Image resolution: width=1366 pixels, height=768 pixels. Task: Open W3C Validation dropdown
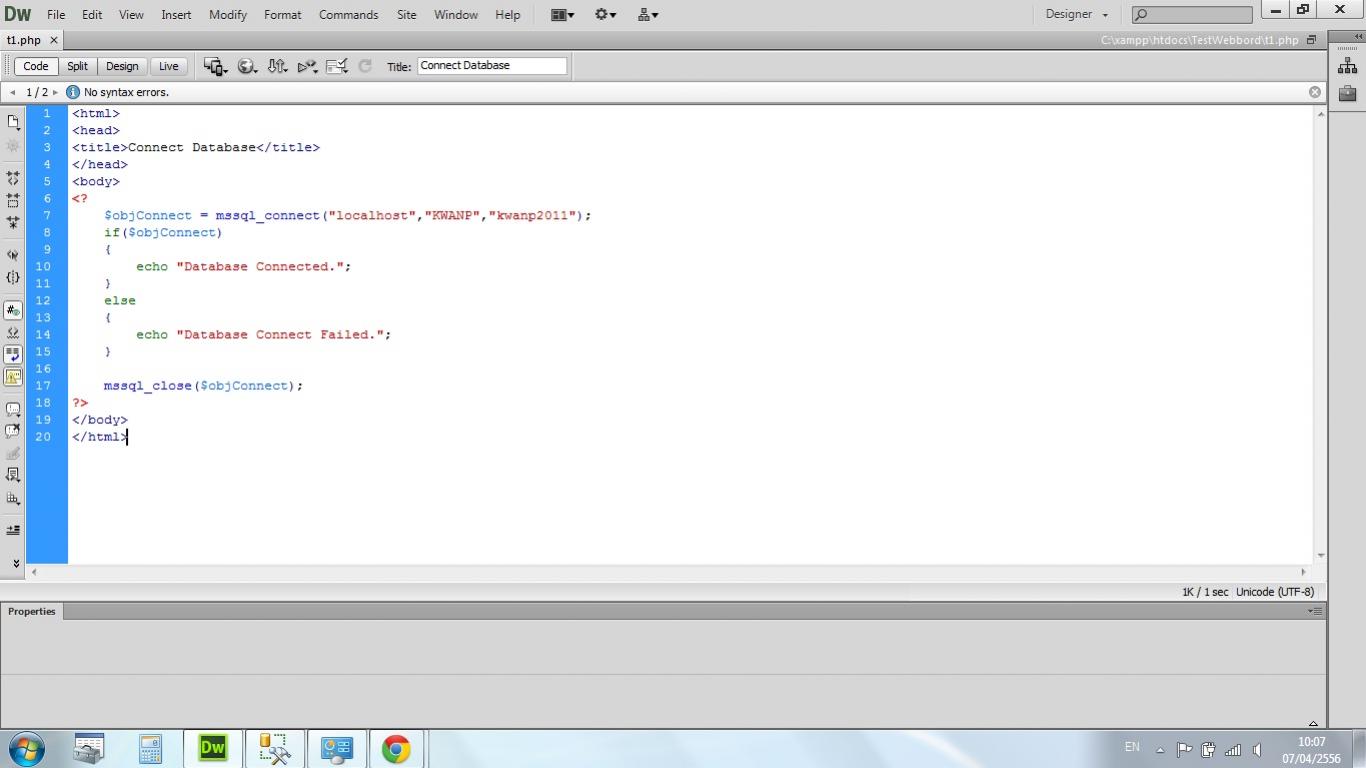308,66
